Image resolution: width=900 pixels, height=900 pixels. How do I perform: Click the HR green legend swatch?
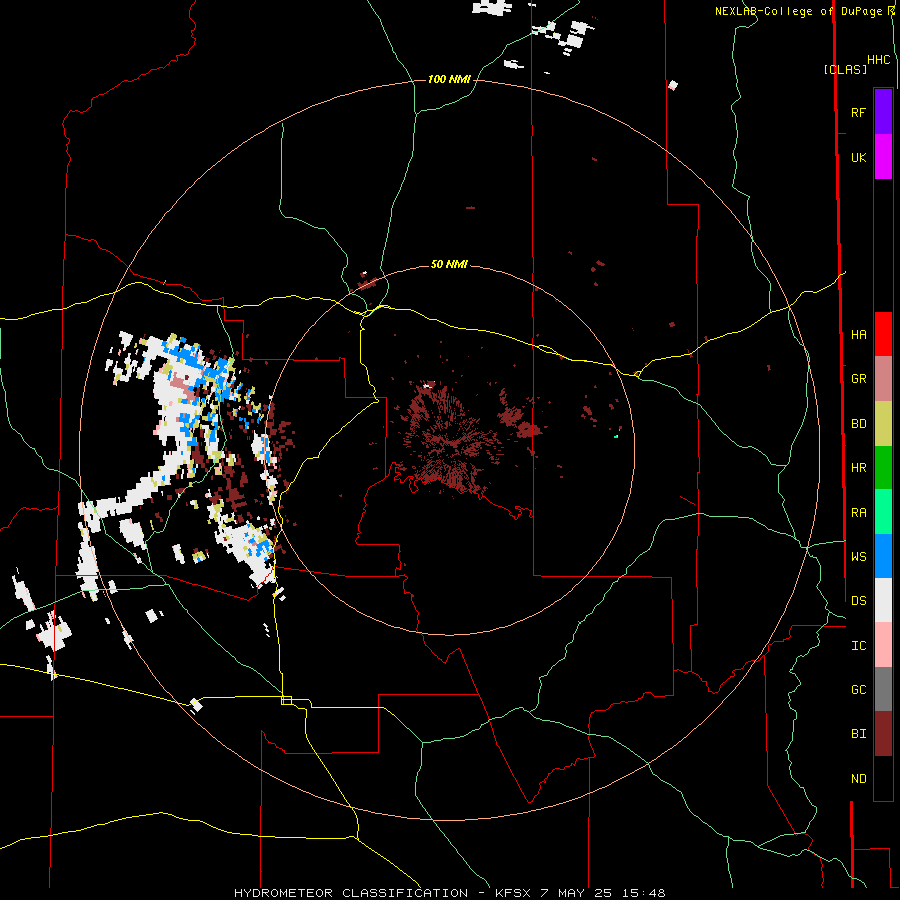point(883,468)
